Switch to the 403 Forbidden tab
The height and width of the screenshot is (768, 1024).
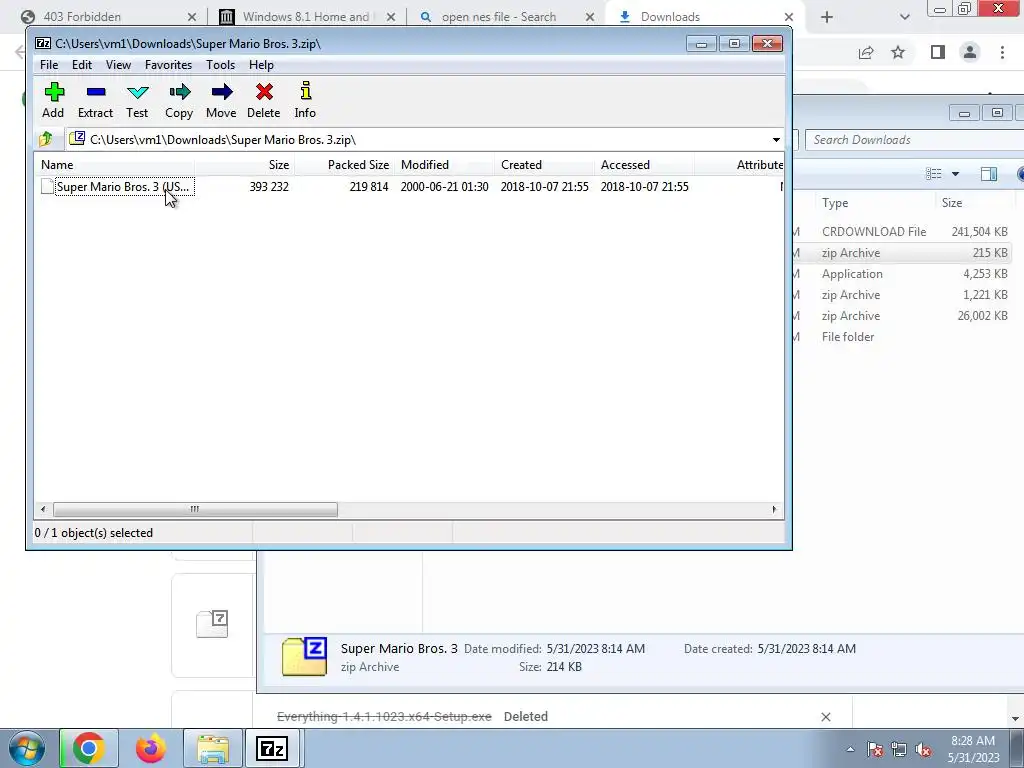click(x=104, y=17)
